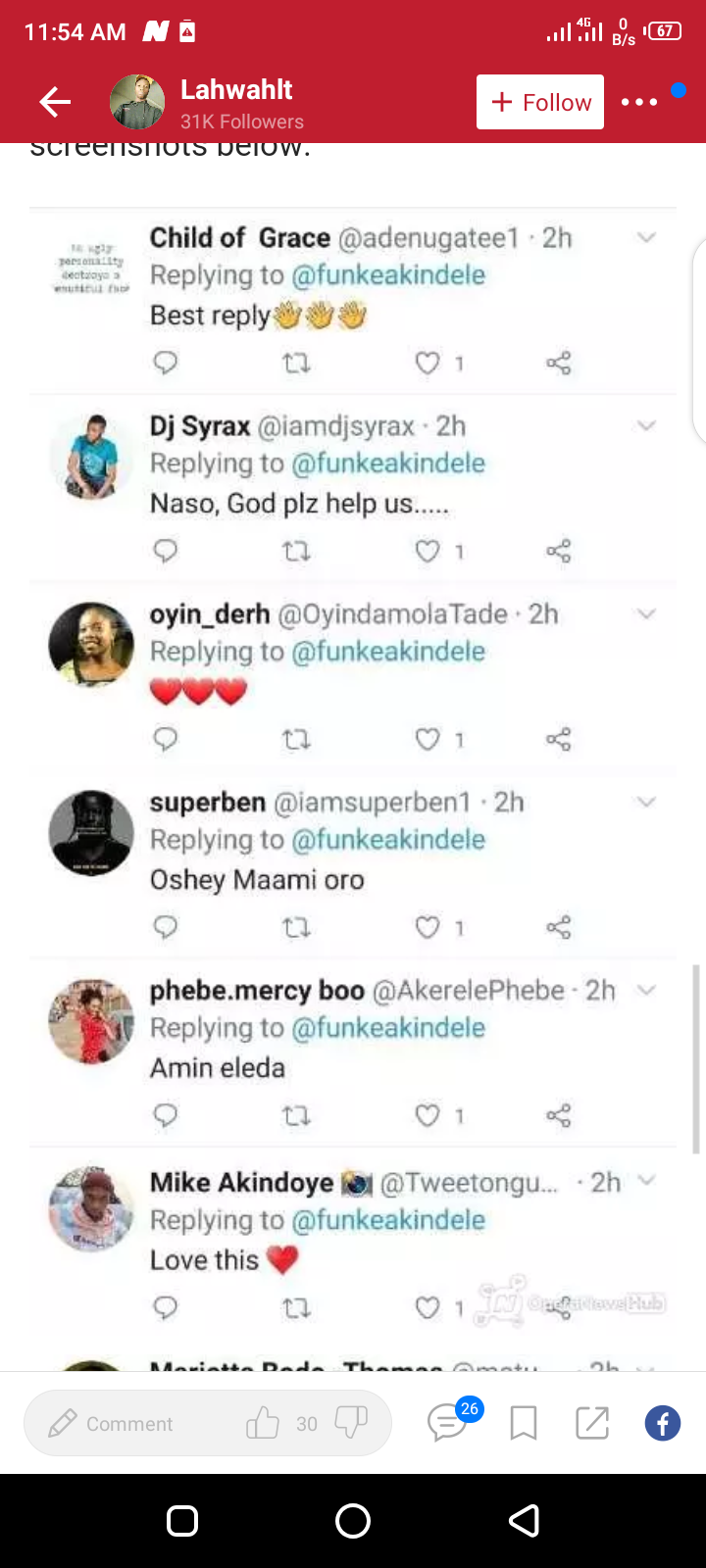Tap the back arrow in header

click(x=55, y=102)
